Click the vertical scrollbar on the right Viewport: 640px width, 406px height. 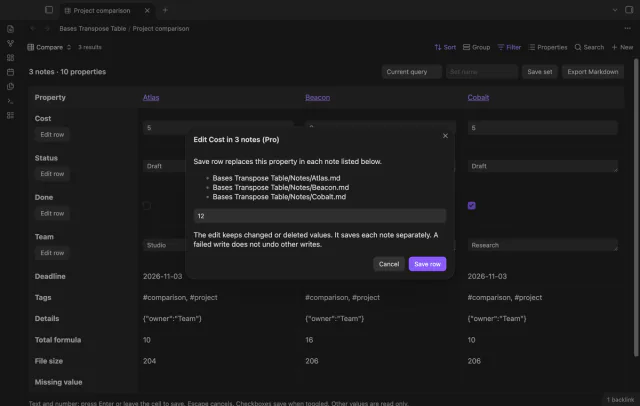coord(636,207)
